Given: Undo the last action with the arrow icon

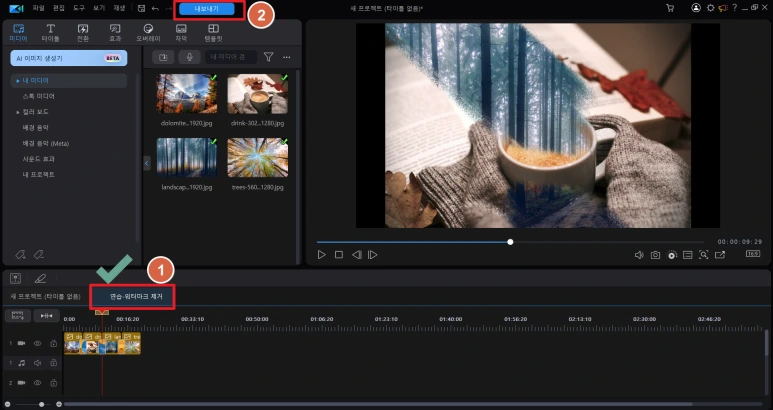Looking at the screenshot, I should coord(155,8).
